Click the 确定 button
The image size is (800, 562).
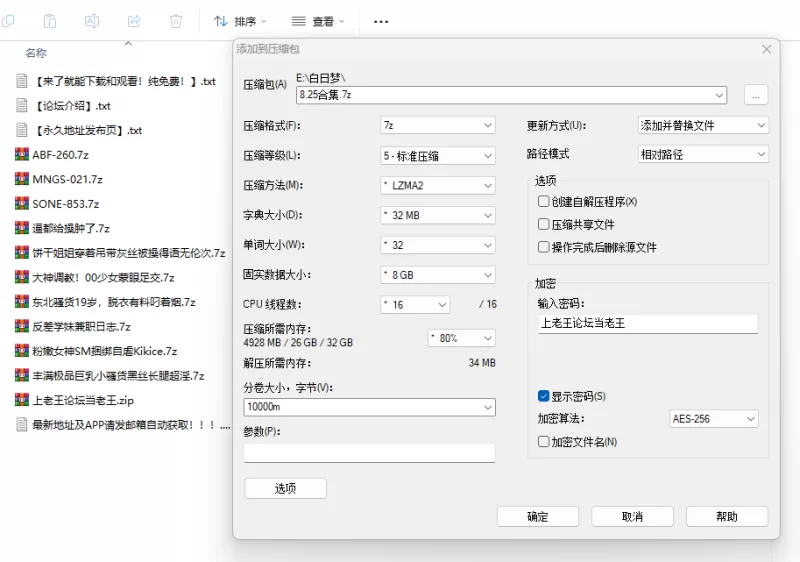tap(537, 516)
